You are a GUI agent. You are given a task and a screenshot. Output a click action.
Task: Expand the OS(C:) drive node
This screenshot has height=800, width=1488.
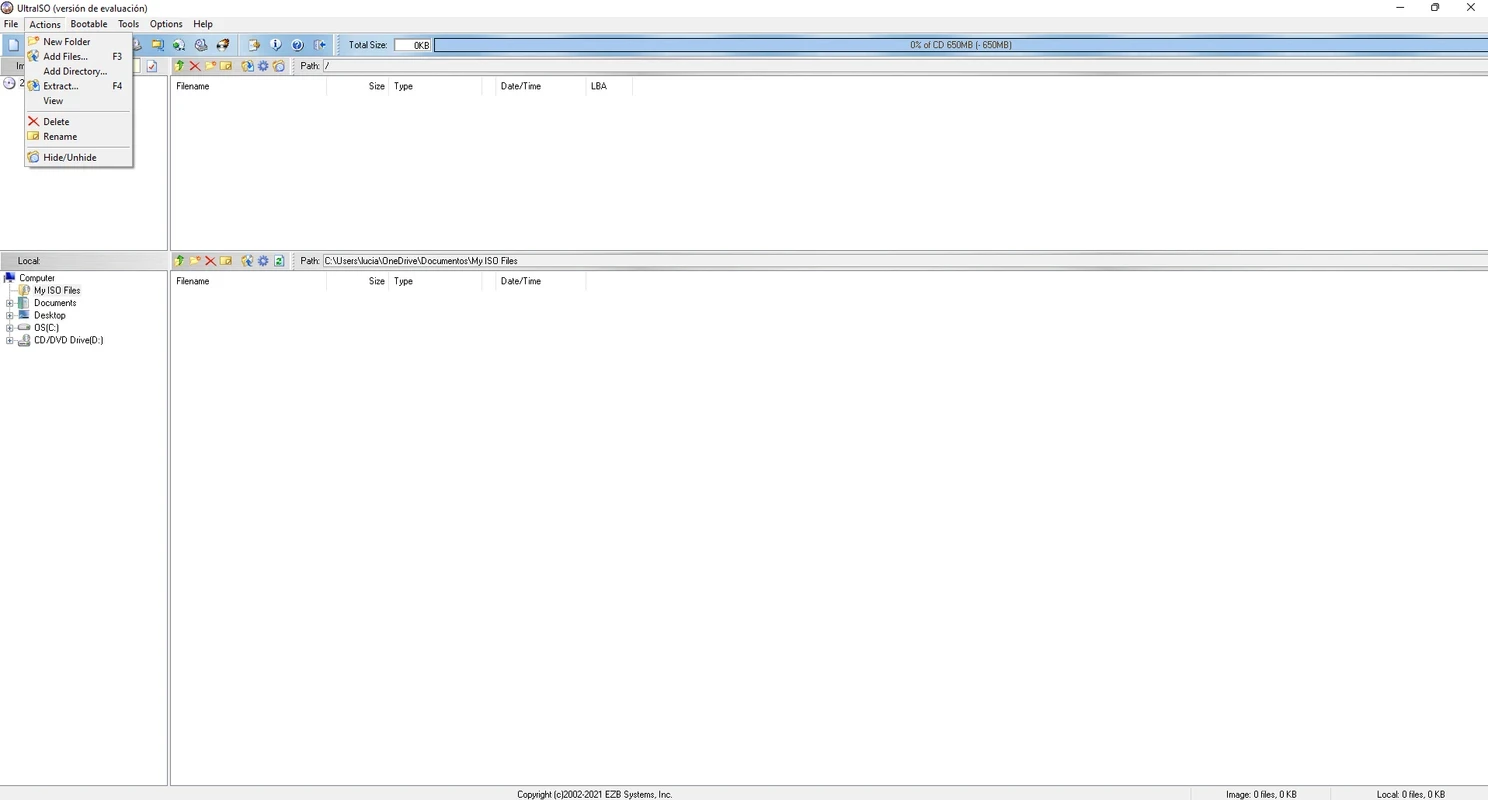(10, 328)
